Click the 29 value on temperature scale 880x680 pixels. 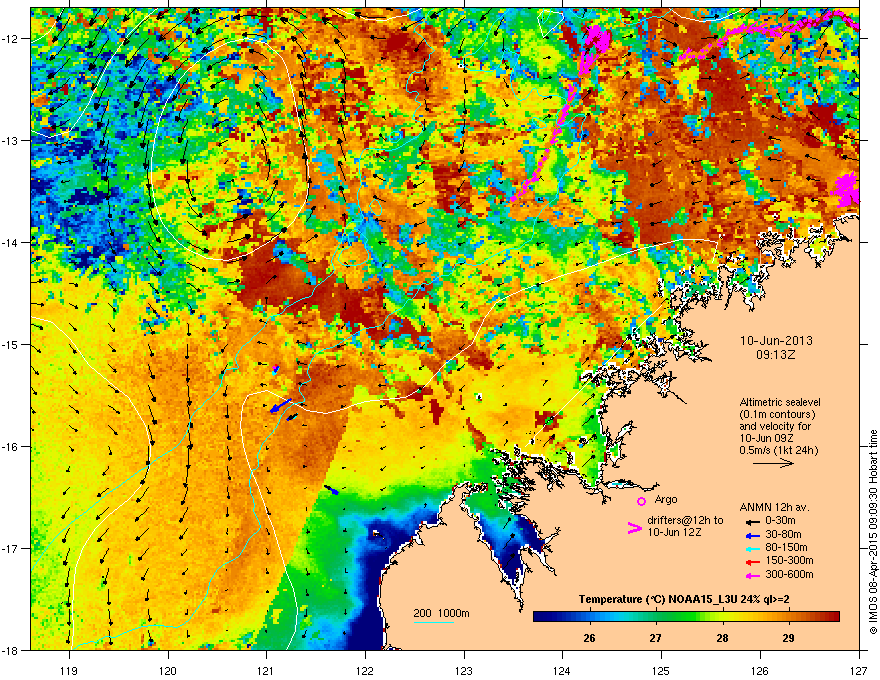(789, 638)
